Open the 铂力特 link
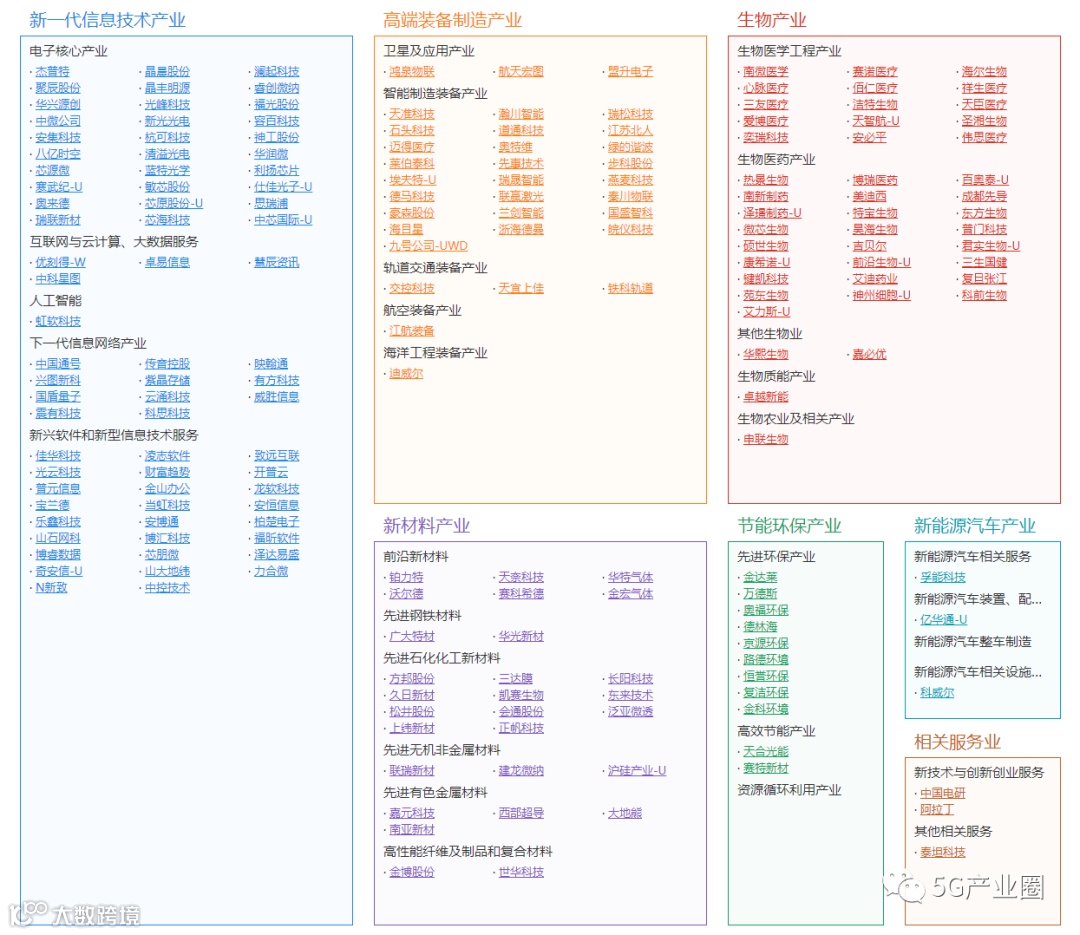Screen dimensions: 1080x935 (x=406, y=578)
